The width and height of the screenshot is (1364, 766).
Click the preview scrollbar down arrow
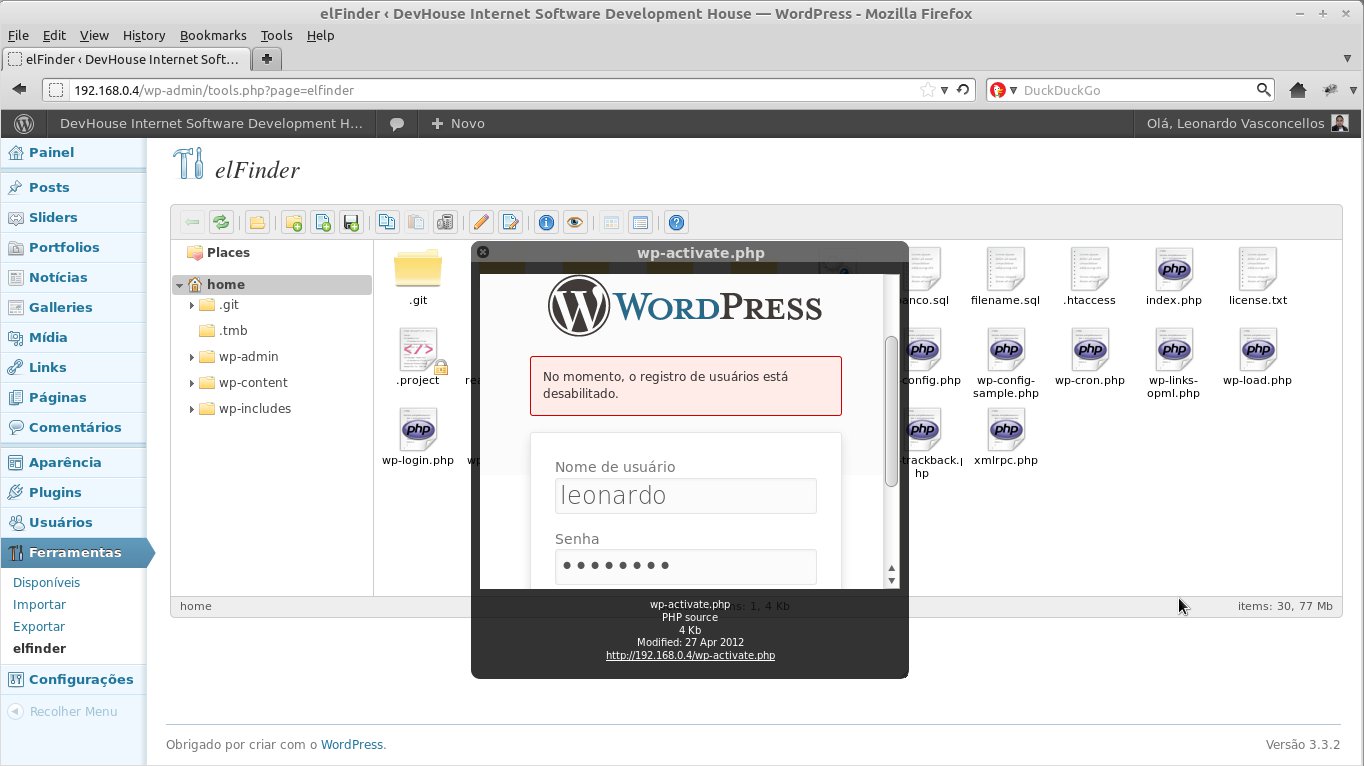891,581
